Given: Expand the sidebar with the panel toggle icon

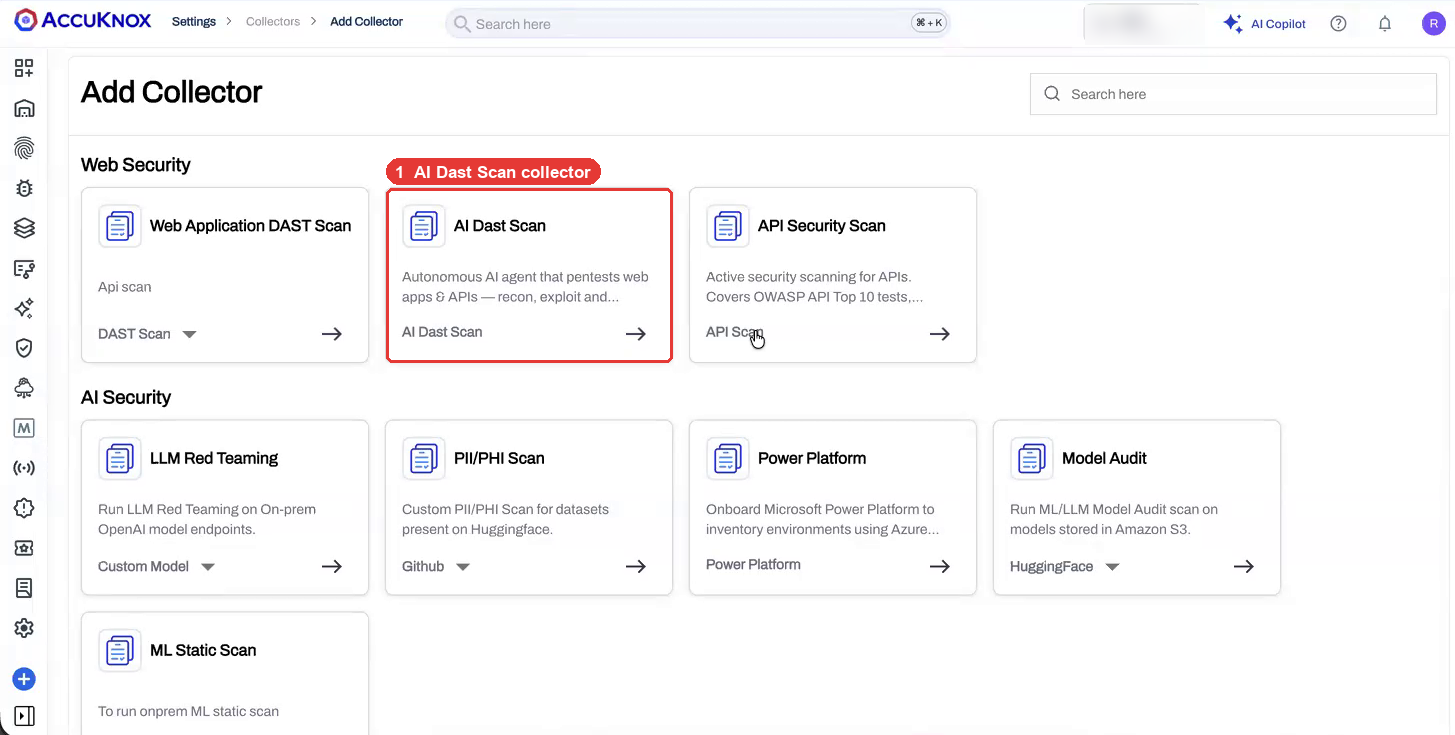Looking at the screenshot, I should coord(24,716).
